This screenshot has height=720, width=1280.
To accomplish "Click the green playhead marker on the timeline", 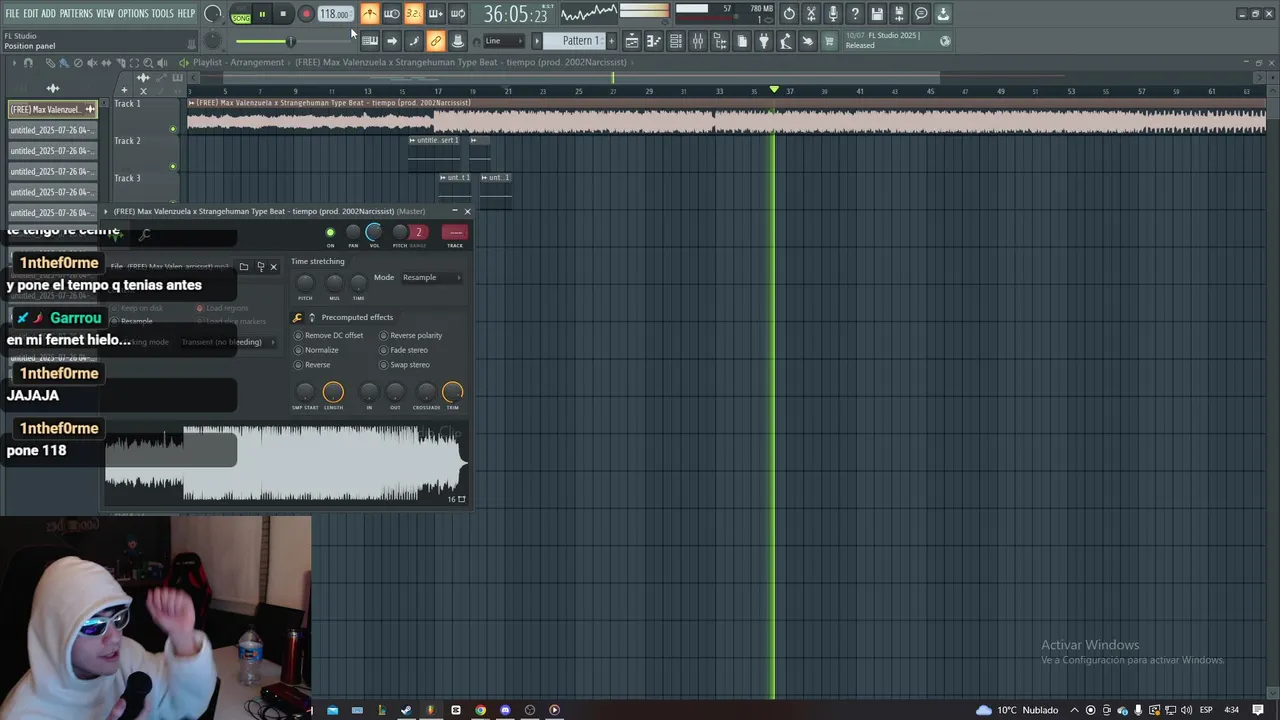I will tap(774, 90).
